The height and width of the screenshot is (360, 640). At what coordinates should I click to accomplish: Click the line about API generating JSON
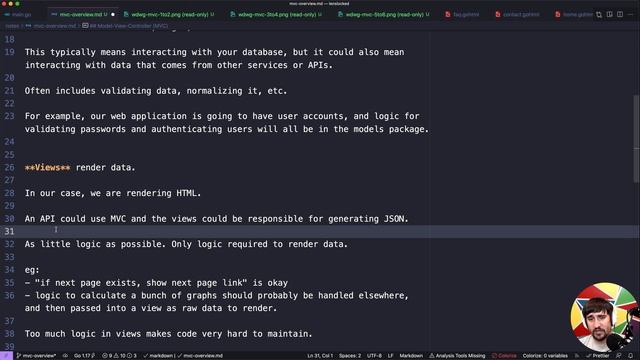pos(216,219)
